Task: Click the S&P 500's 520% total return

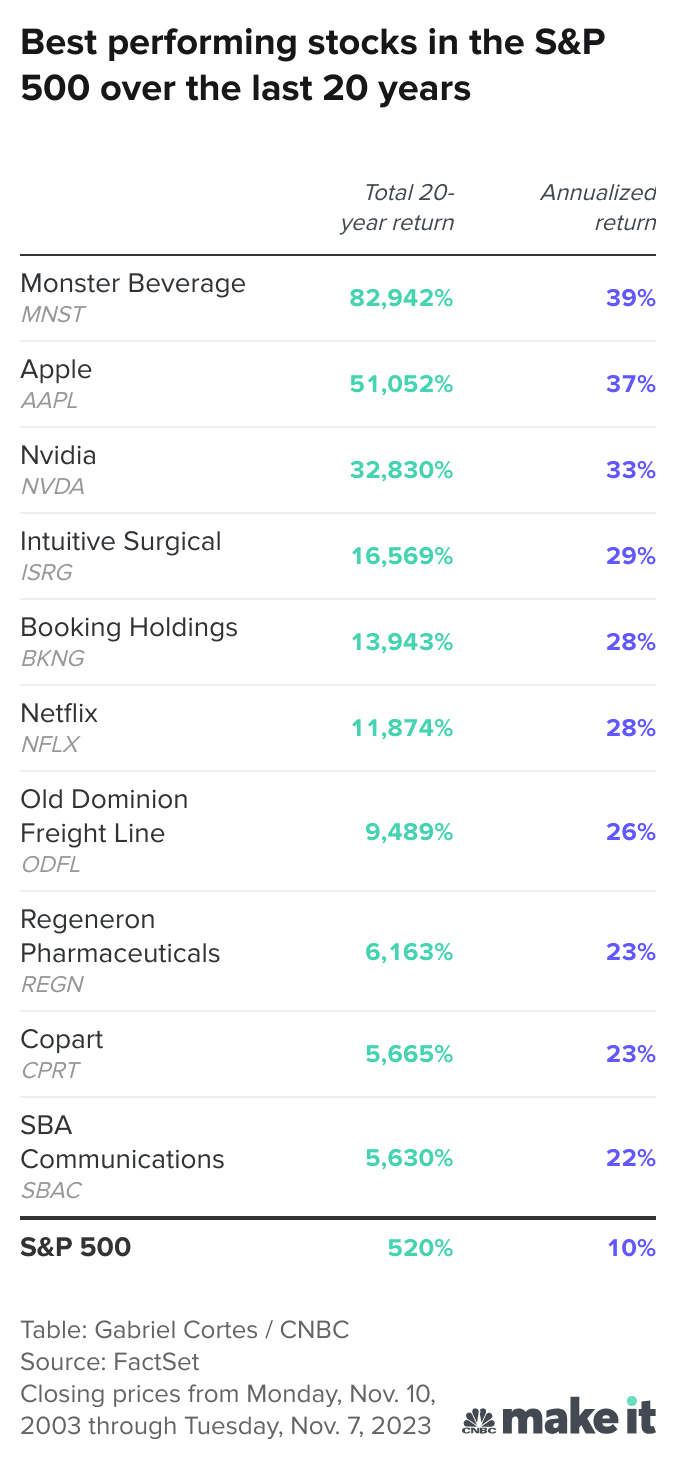Action: pyautogui.click(x=420, y=1248)
